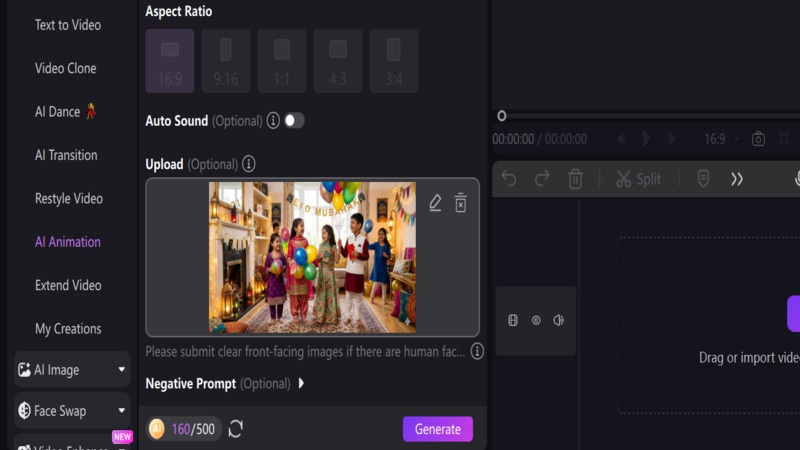The height and width of the screenshot is (450, 800).
Task: Undo the last timeline action
Action: 509,179
